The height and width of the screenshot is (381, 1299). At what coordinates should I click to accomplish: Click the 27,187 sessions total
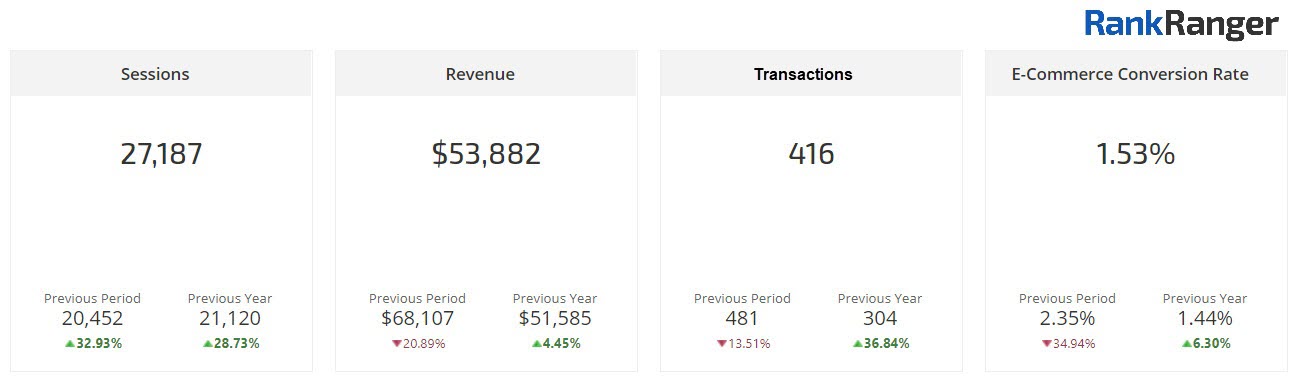[x=161, y=154]
